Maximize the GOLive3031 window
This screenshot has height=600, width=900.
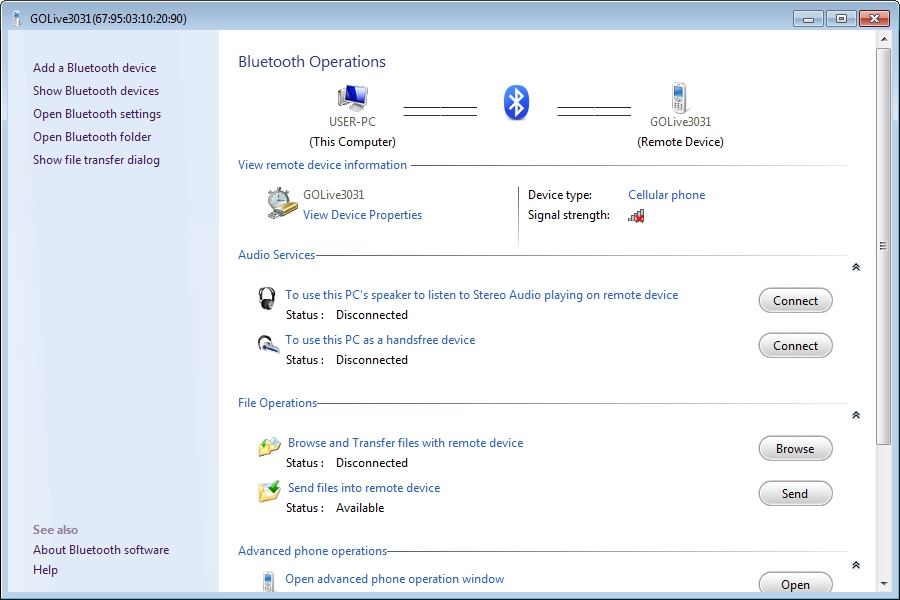841,19
